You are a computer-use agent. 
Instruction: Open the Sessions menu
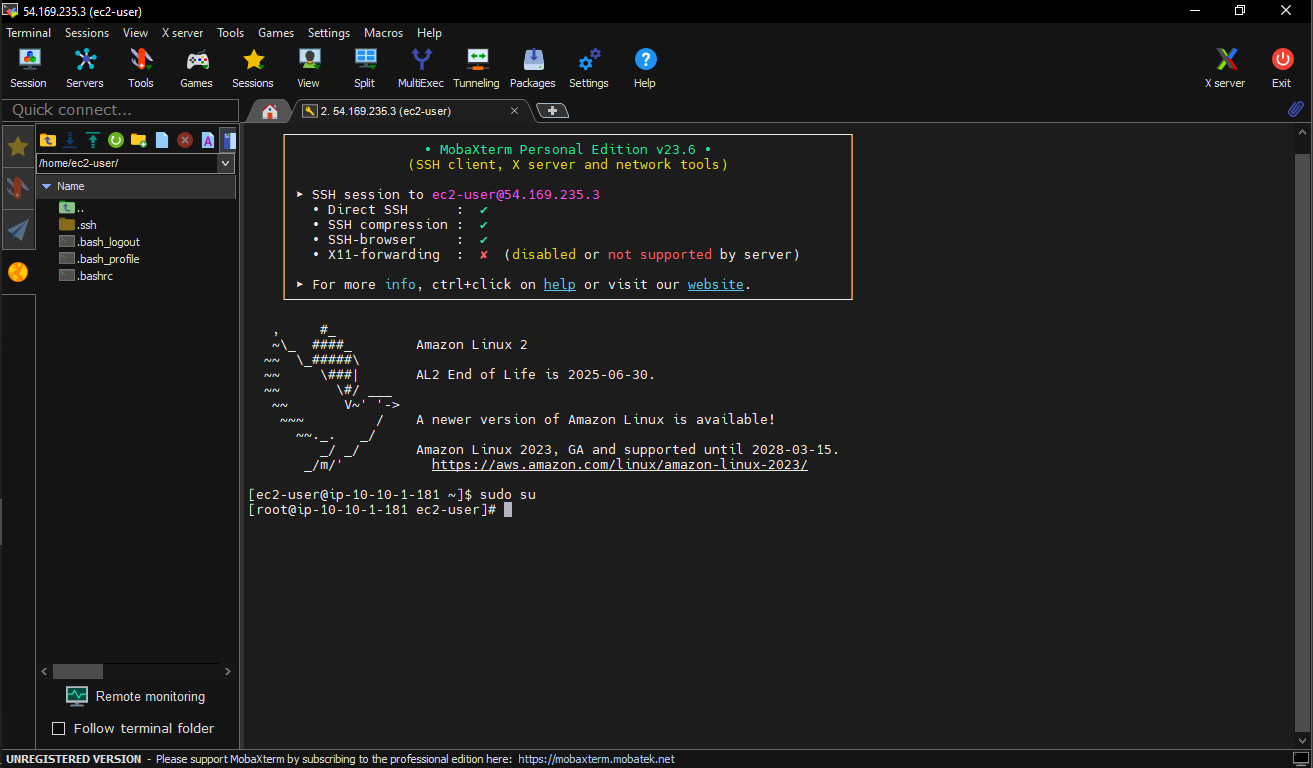click(87, 33)
